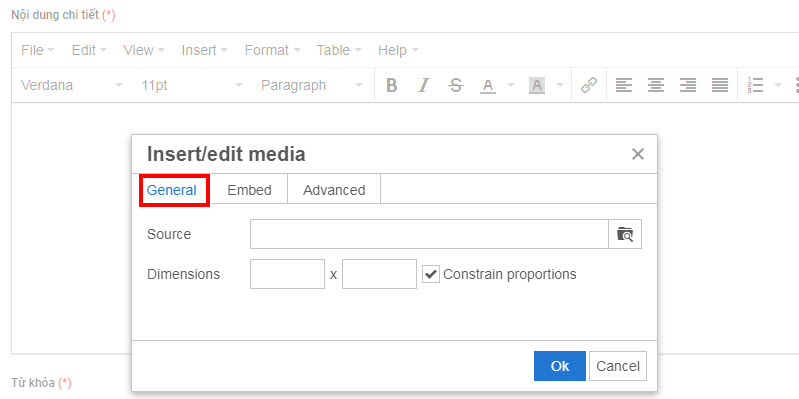Open the View menu
The height and width of the screenshot is (399, 799).
tap(144, 50)
